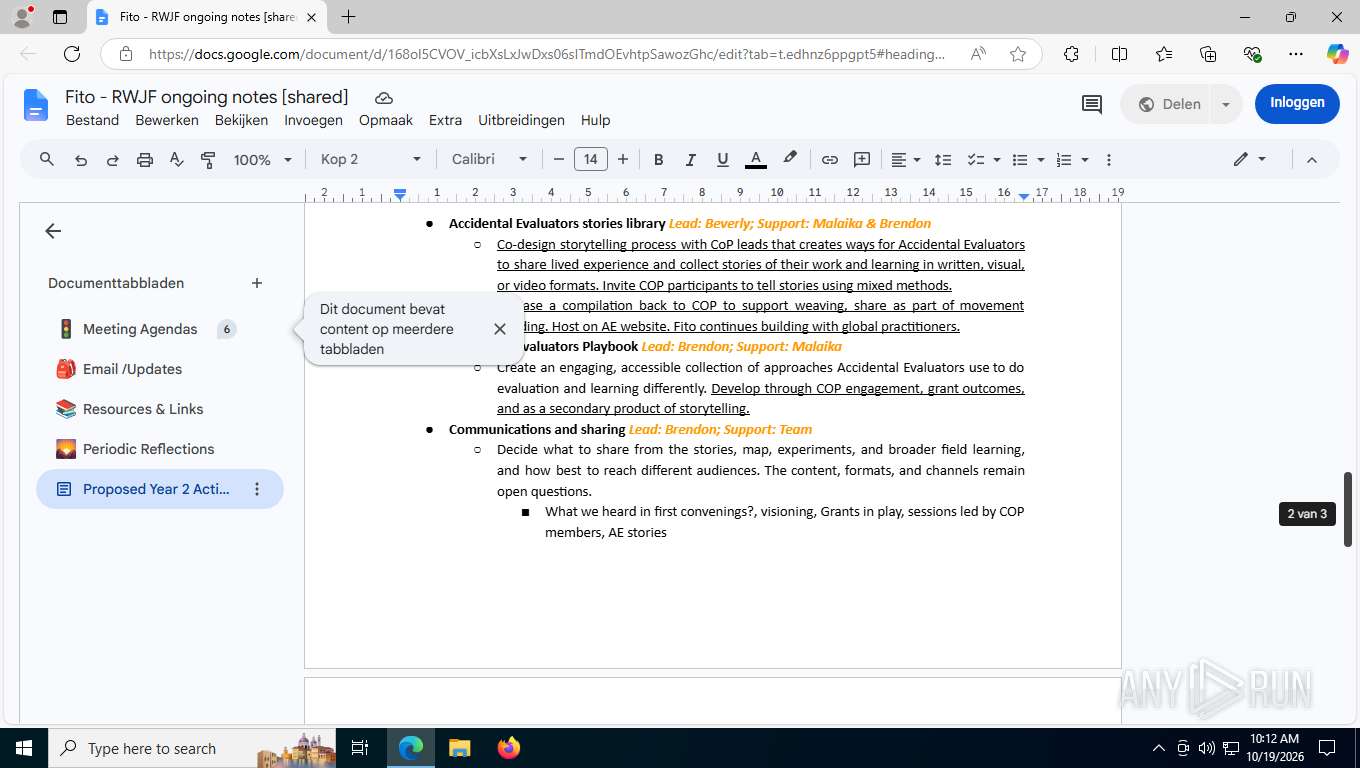Open the editing mode dropdown
The height and width of the screenshot is (768, 1360).
pyautogui.click(x=1250, y=159)
